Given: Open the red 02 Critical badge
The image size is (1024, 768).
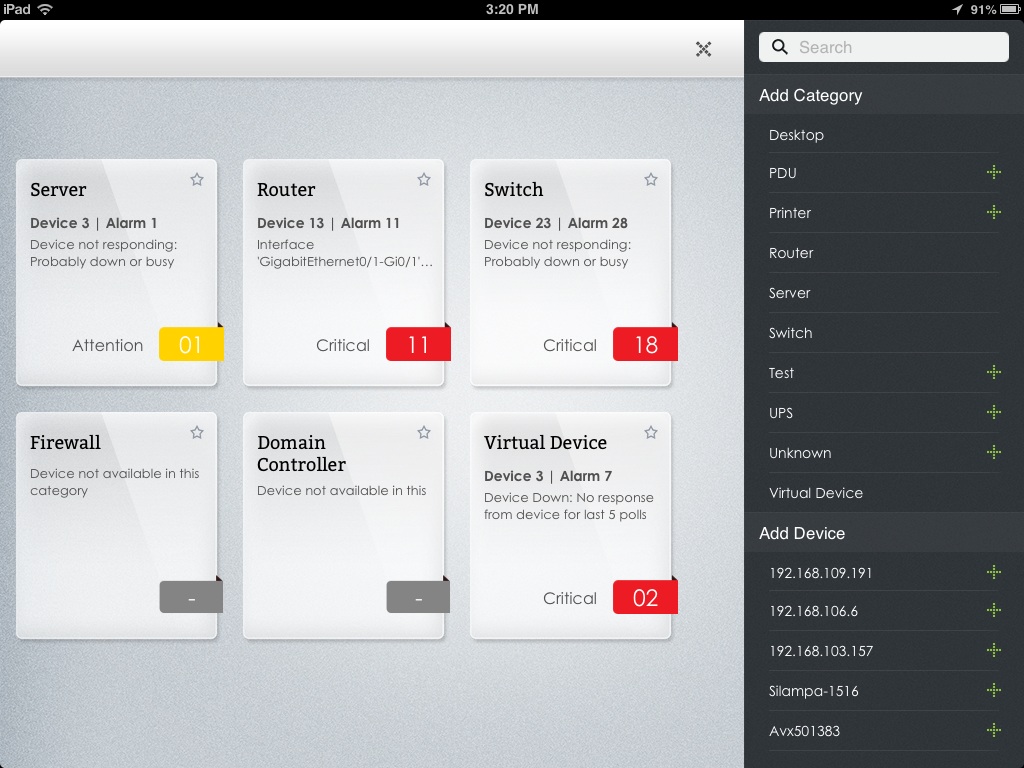Looking at the screenshot, I should coord(645,597).
